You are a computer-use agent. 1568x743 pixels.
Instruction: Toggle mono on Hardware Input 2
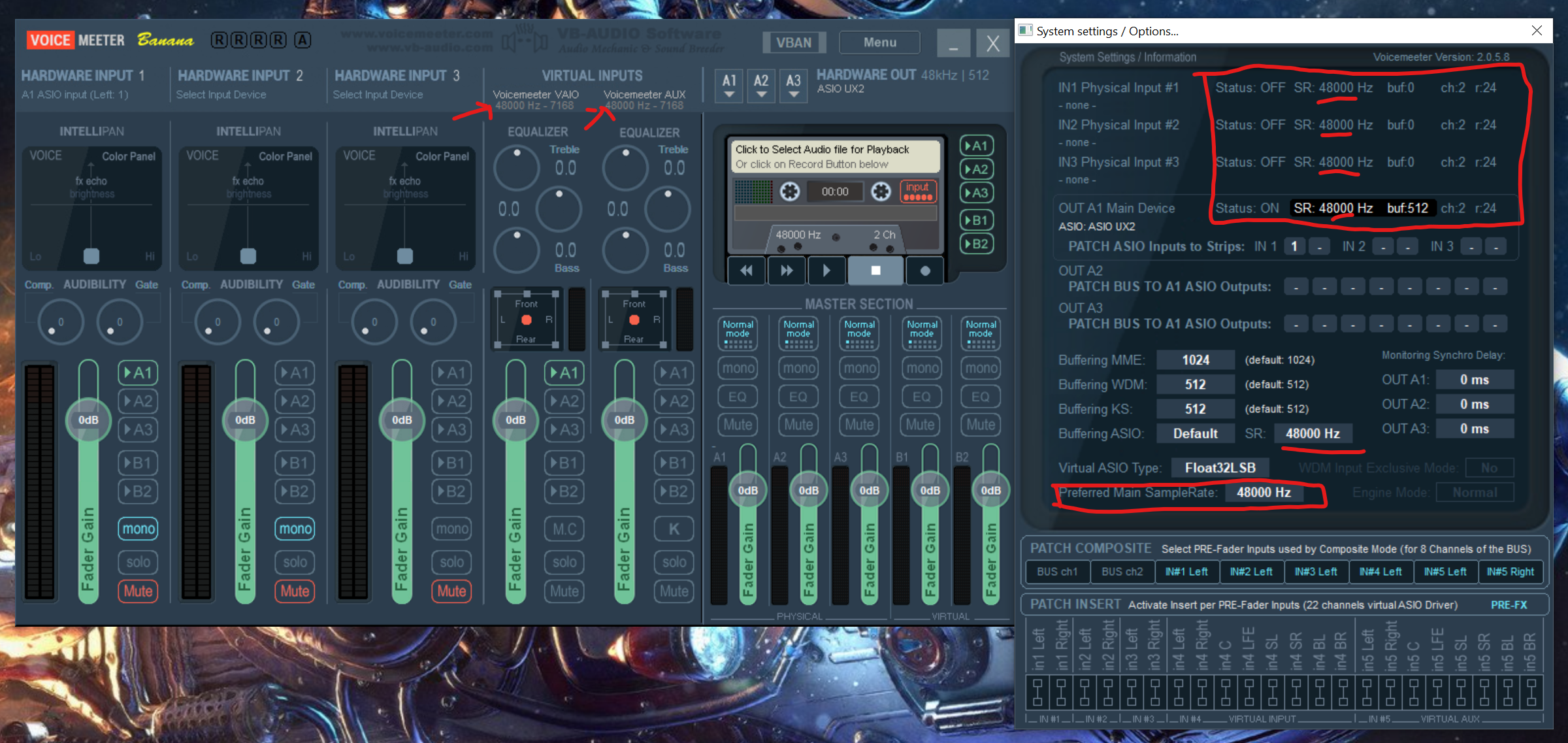[x=295, y=529]
